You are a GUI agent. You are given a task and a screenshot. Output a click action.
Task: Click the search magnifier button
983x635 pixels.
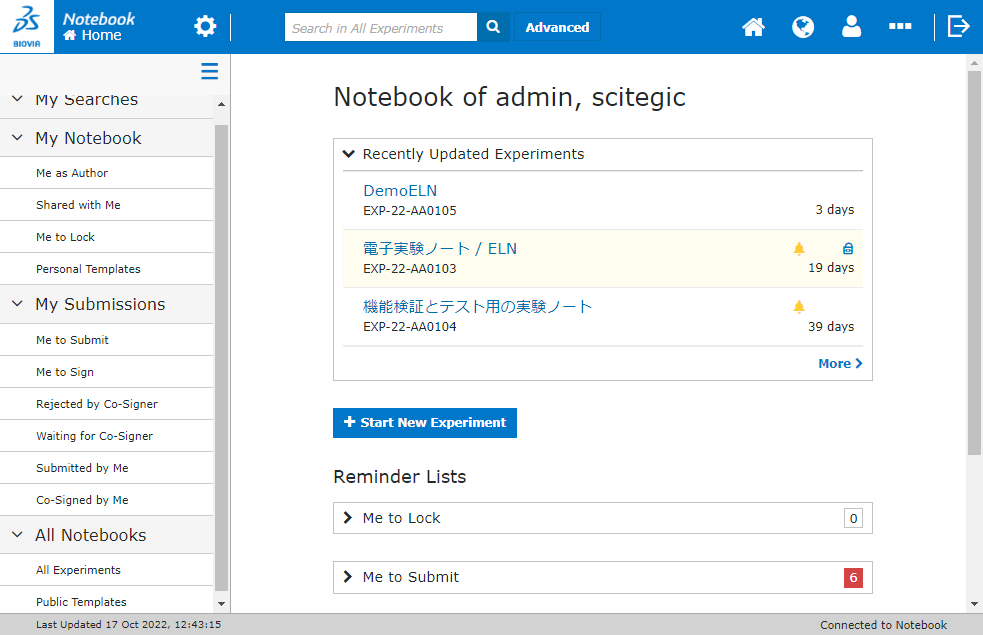click(x=493, y=27)
